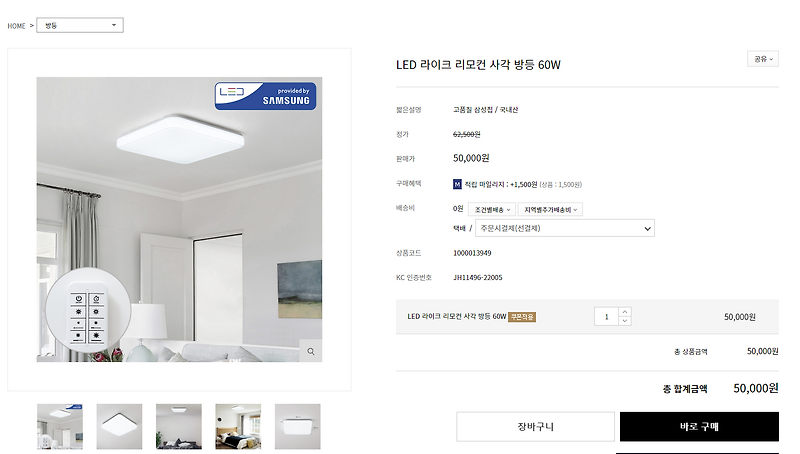Click the Samsung LED badge on image

[265, 96]
